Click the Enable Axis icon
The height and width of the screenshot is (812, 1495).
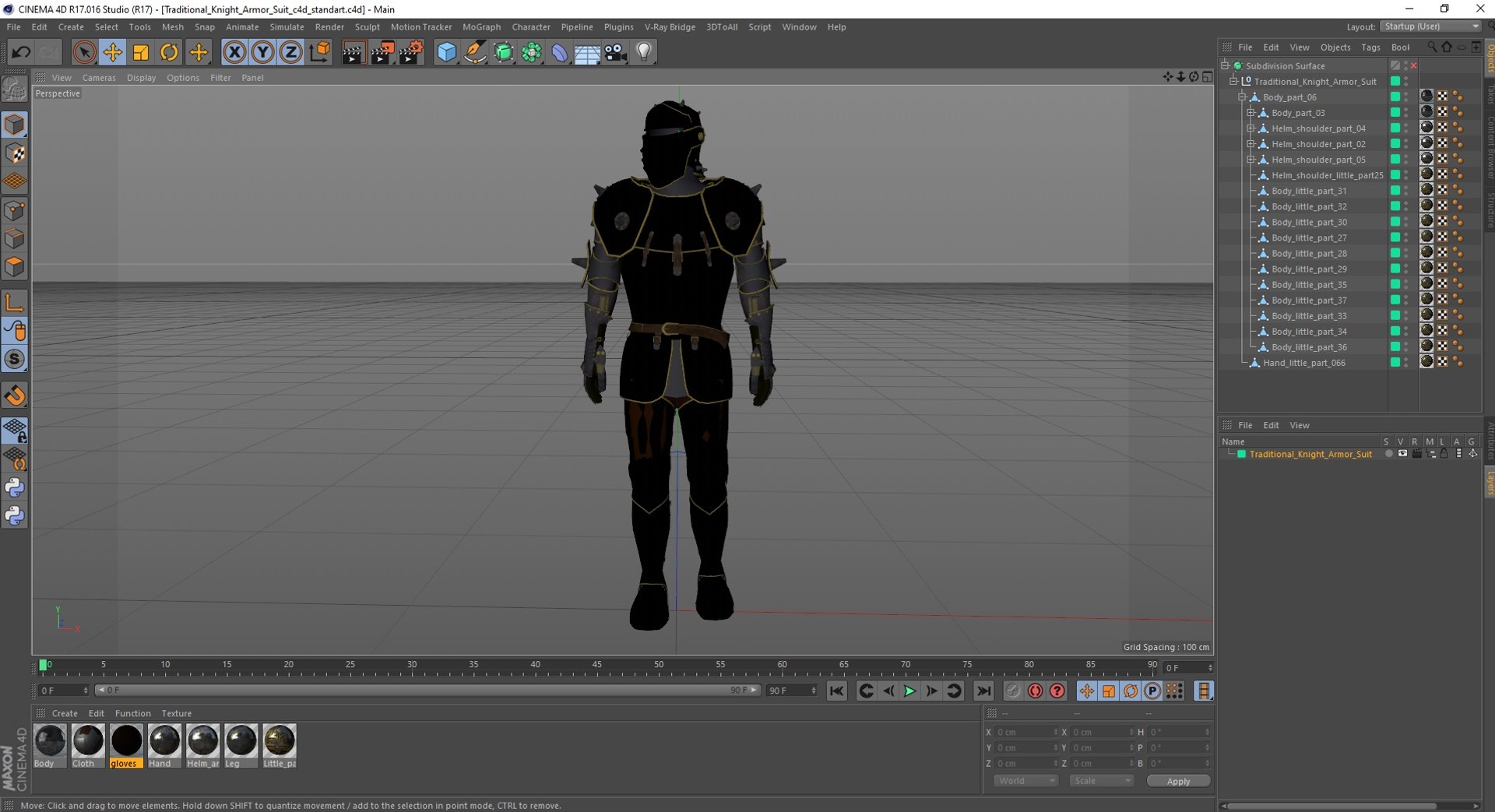[15, 302]
